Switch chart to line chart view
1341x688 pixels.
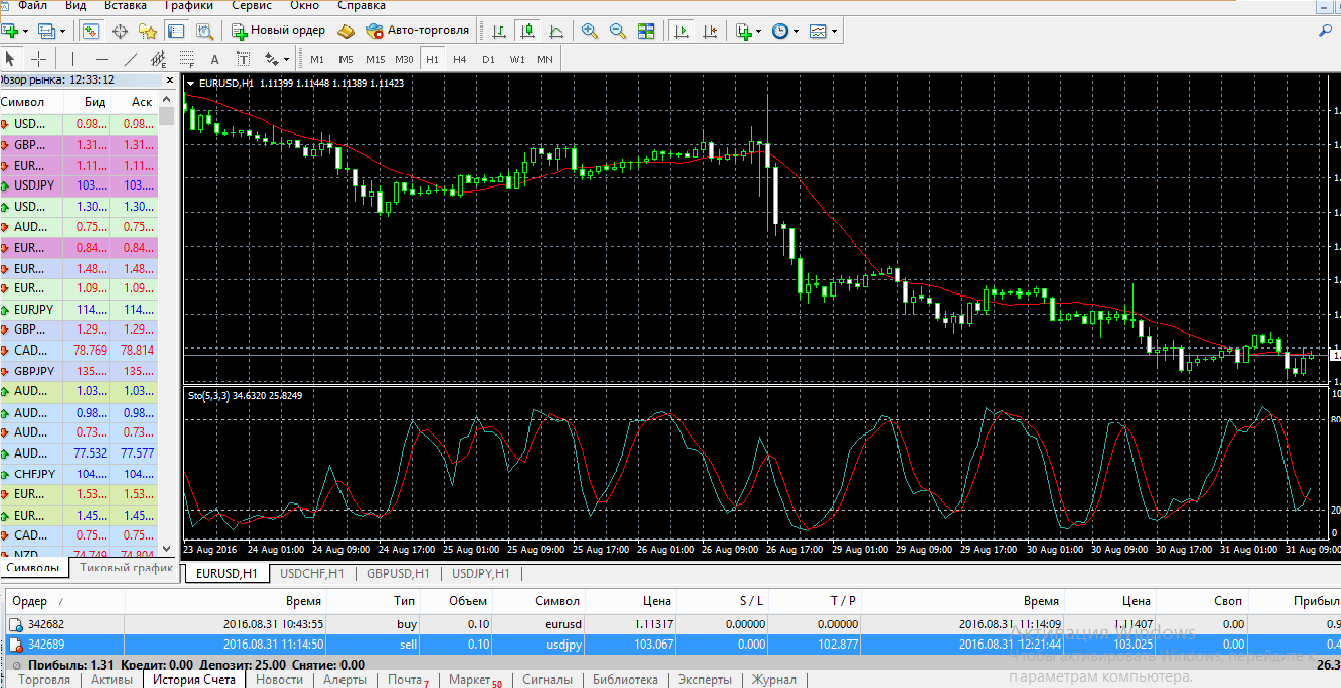(x=555, y=31)
